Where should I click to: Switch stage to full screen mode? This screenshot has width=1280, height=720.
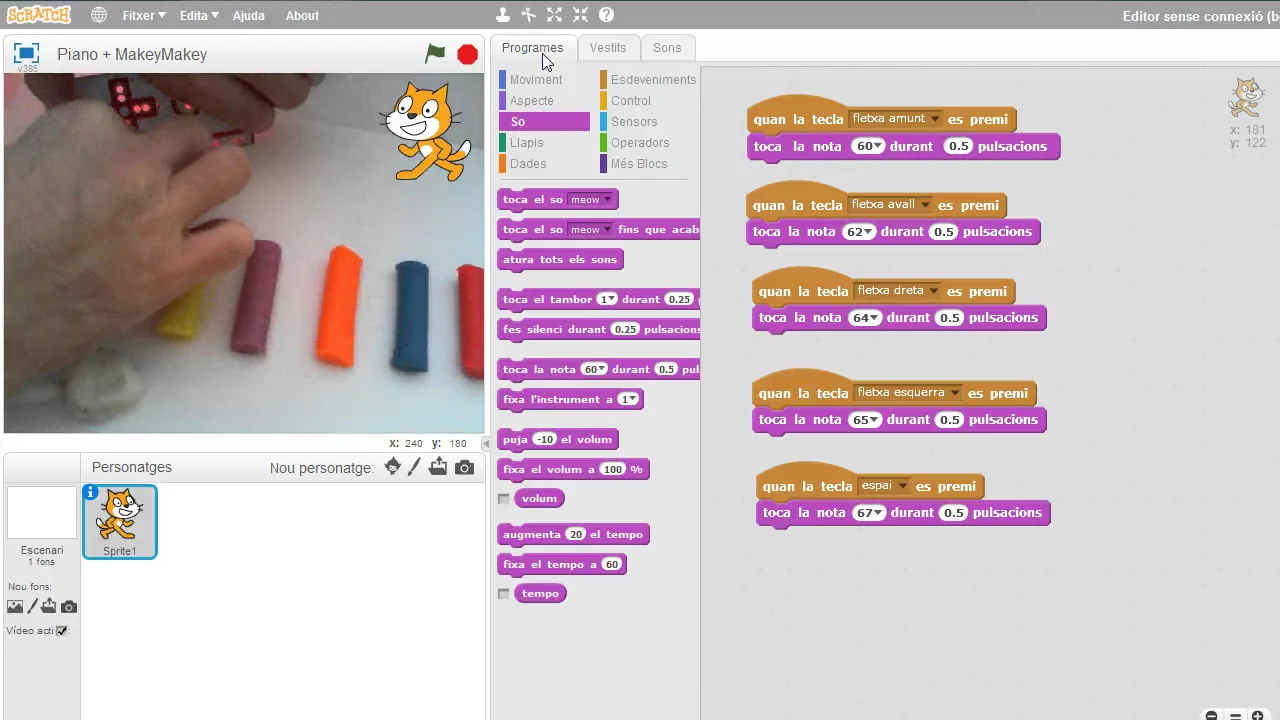coord(26,54)
